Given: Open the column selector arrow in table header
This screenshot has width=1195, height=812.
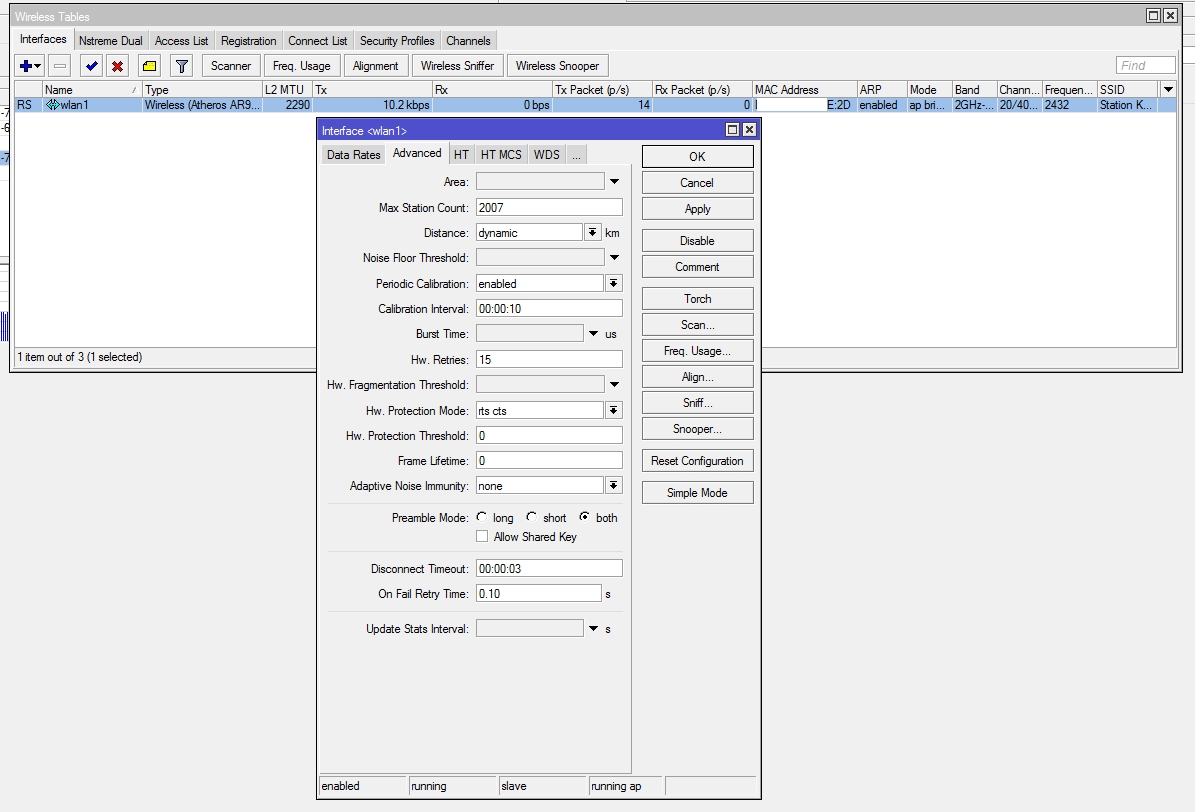Looking at the screenshot, I should tap(1167, 89).
